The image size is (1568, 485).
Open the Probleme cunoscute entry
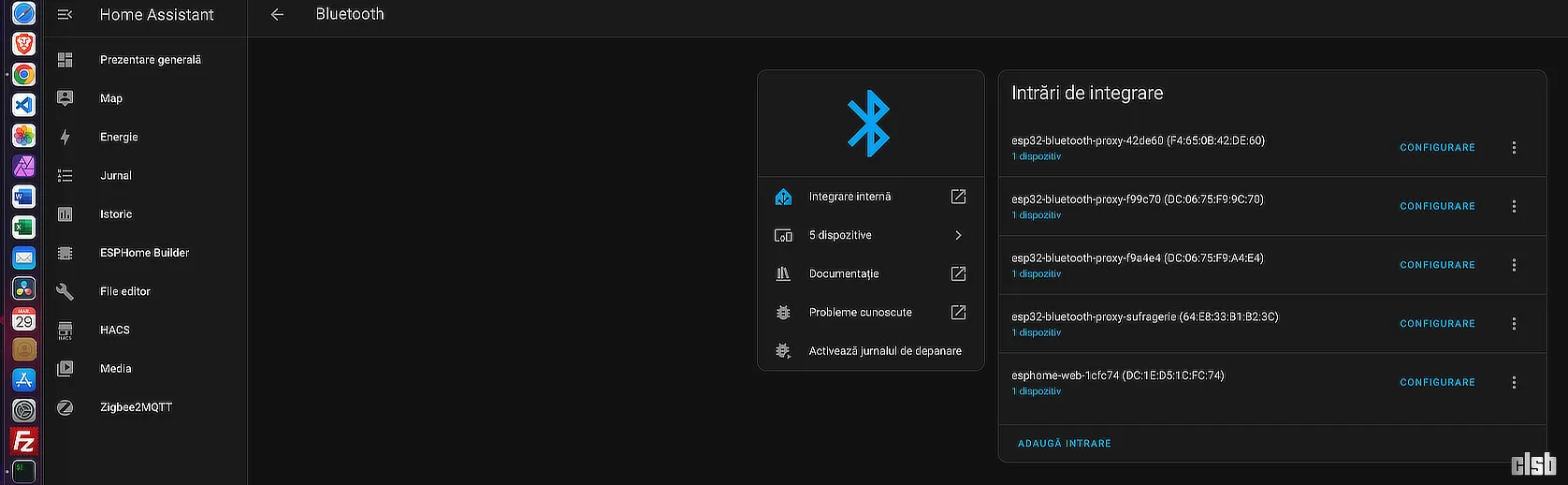click(x=870, y=313)
